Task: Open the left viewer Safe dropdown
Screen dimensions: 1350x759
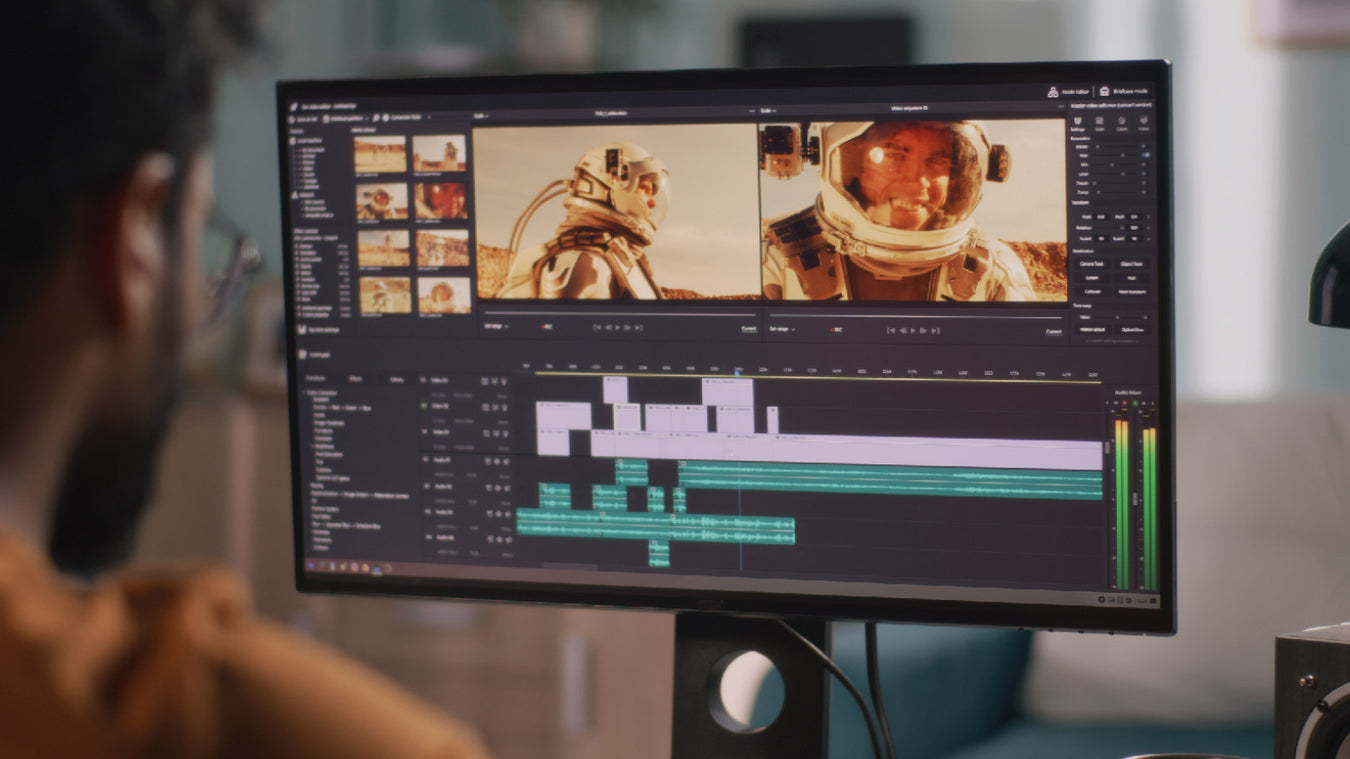Action: [x=480, y=115]
